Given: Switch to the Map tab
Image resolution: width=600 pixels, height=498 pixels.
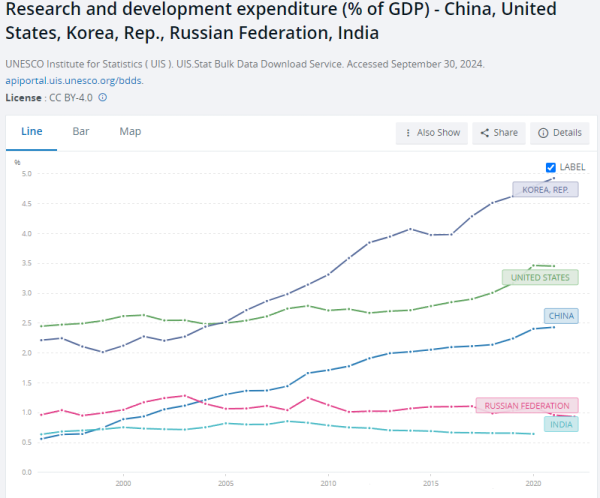Looking at the screenshot, I should point(130,132).
